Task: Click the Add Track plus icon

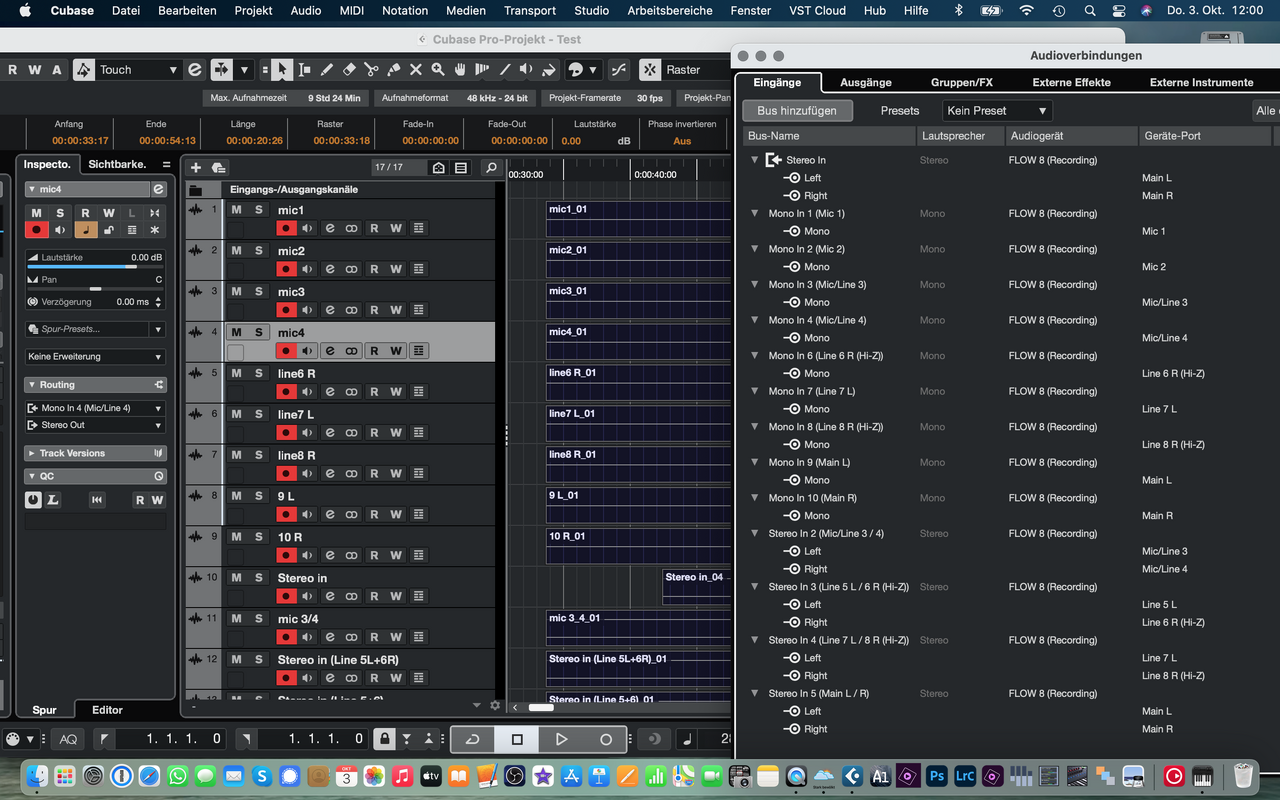Action: point(196,168)
